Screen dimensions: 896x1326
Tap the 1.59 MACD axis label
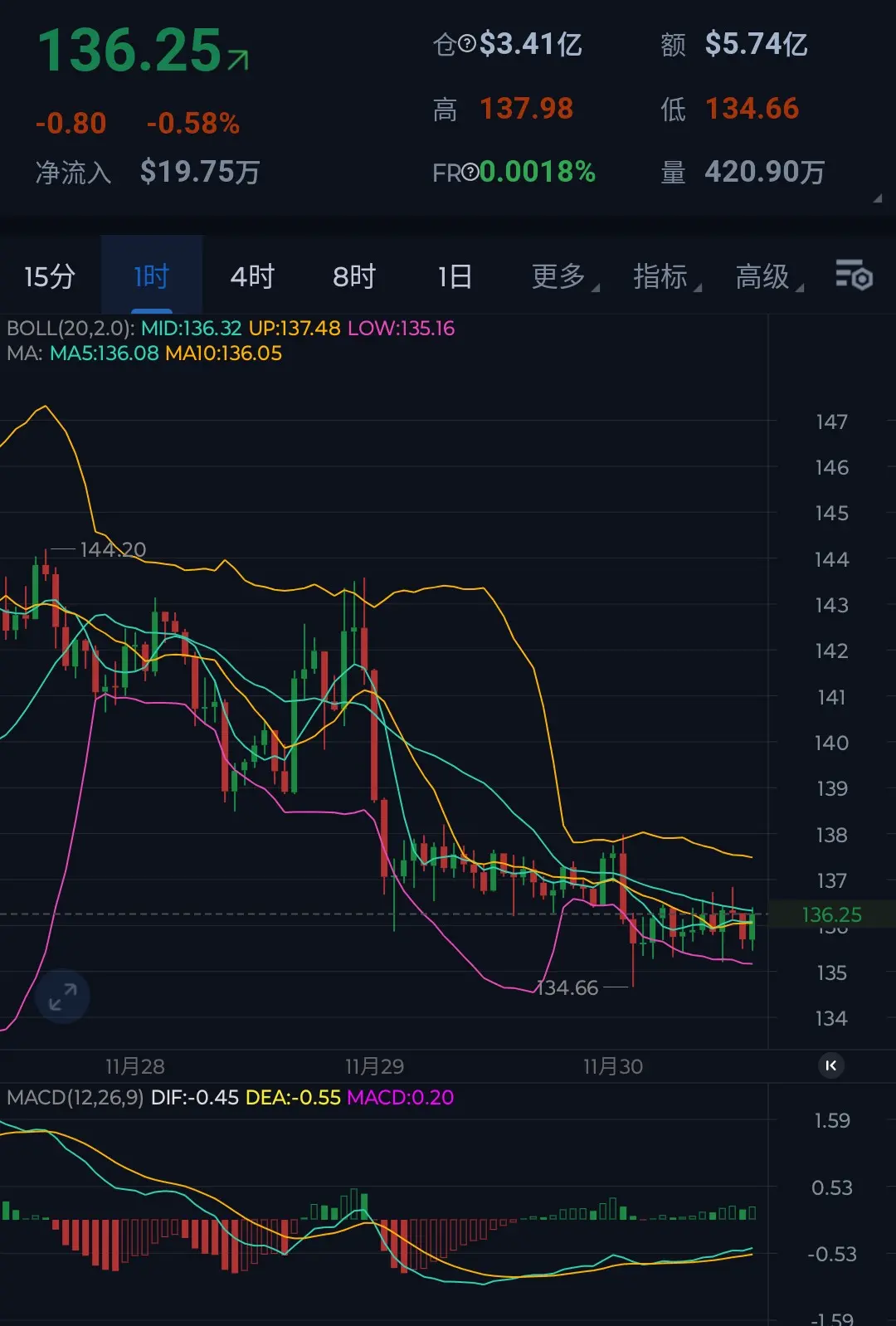coord(832,1120)
